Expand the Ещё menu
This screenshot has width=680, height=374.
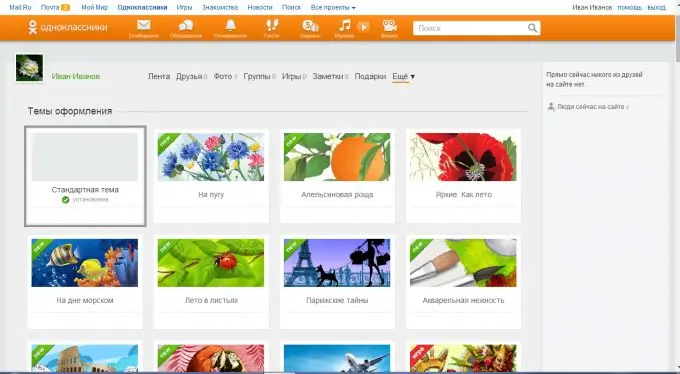(x=403, y=76)
